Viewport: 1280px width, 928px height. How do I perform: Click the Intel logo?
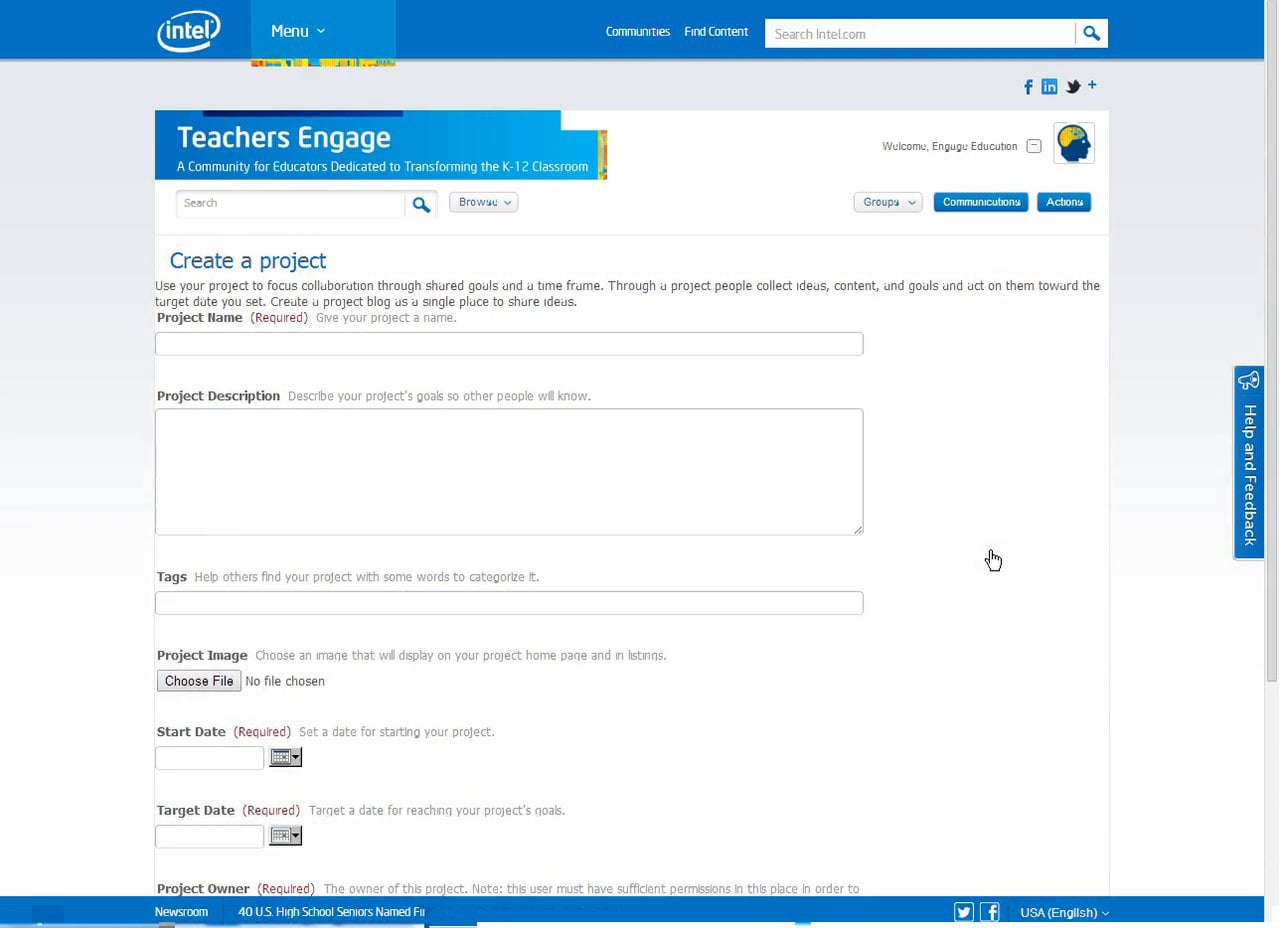[188, 31]
